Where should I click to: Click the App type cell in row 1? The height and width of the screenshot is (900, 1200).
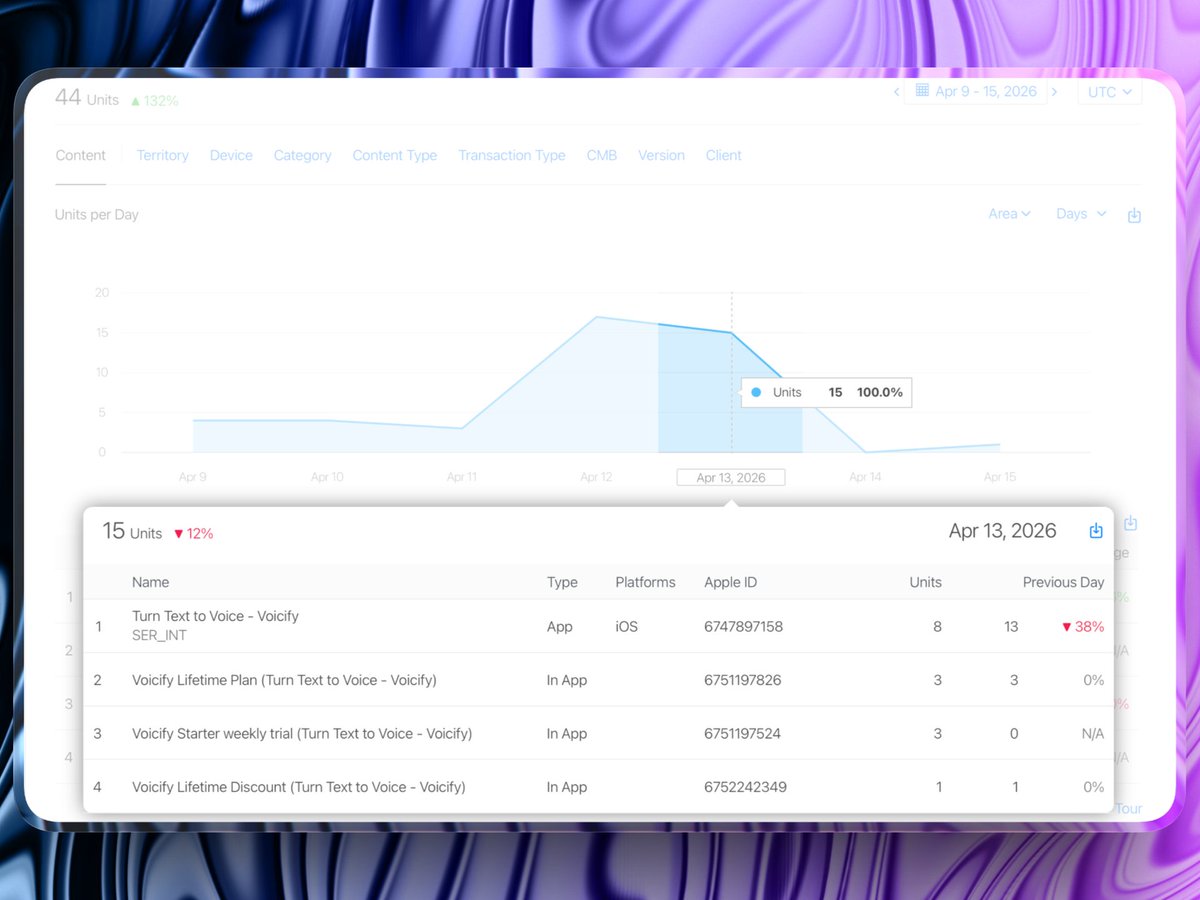(x=560, y=626)
